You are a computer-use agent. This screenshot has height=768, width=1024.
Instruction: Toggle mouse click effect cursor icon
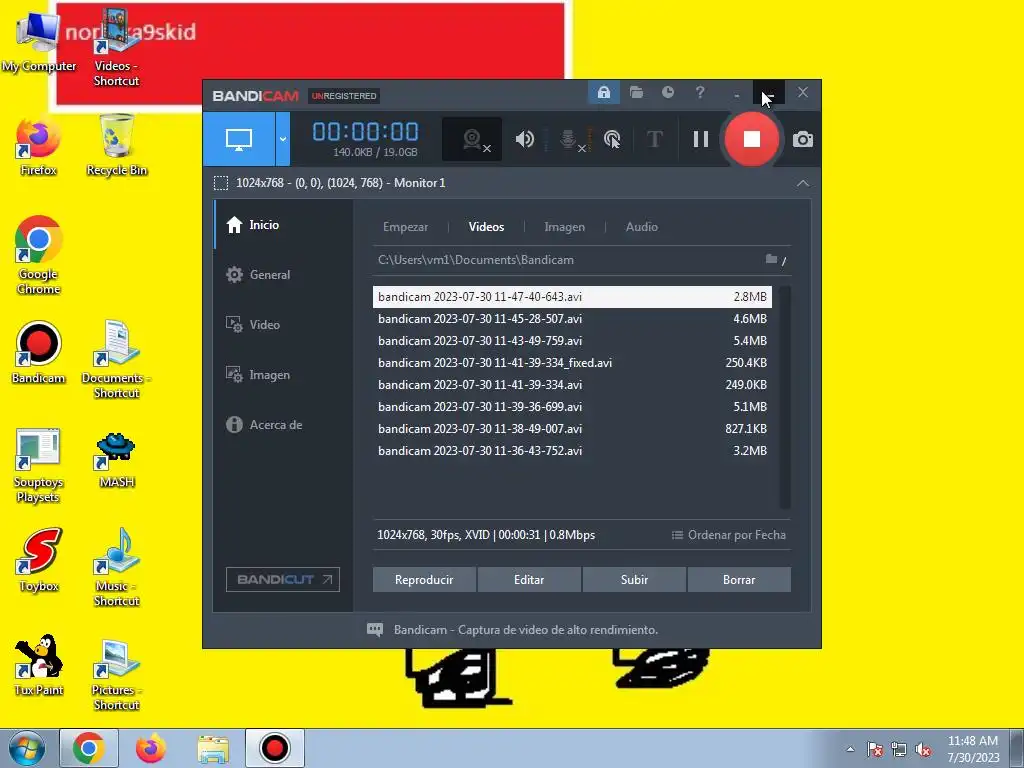point(612,139)
